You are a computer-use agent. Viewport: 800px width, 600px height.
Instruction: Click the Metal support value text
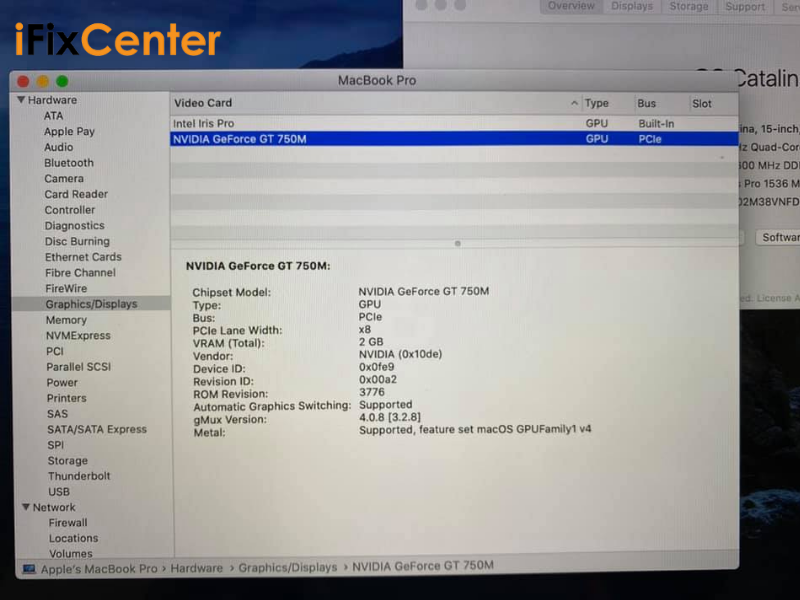[x=475, y=430]
